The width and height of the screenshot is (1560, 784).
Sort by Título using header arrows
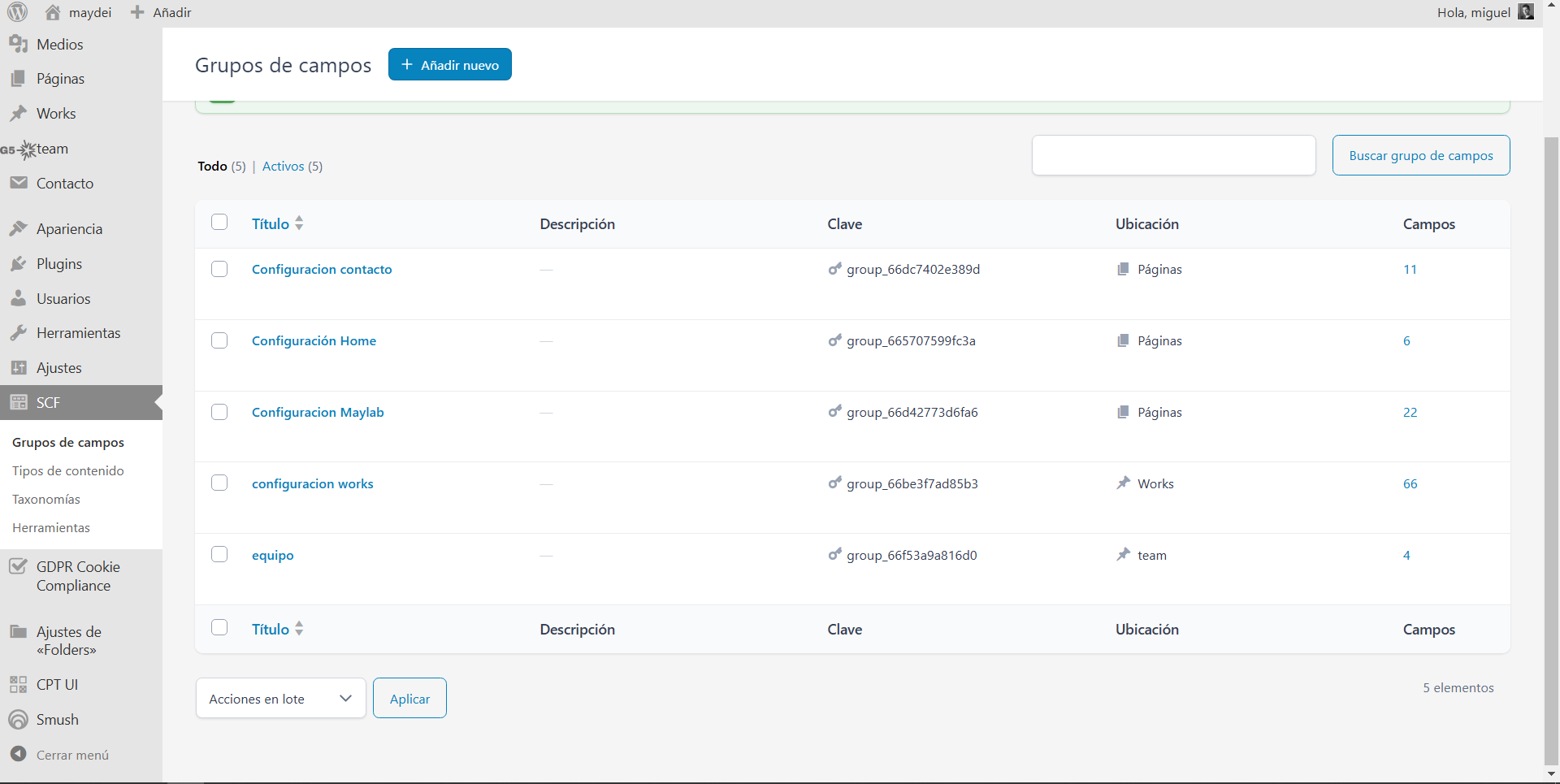[x=299, y=223]
